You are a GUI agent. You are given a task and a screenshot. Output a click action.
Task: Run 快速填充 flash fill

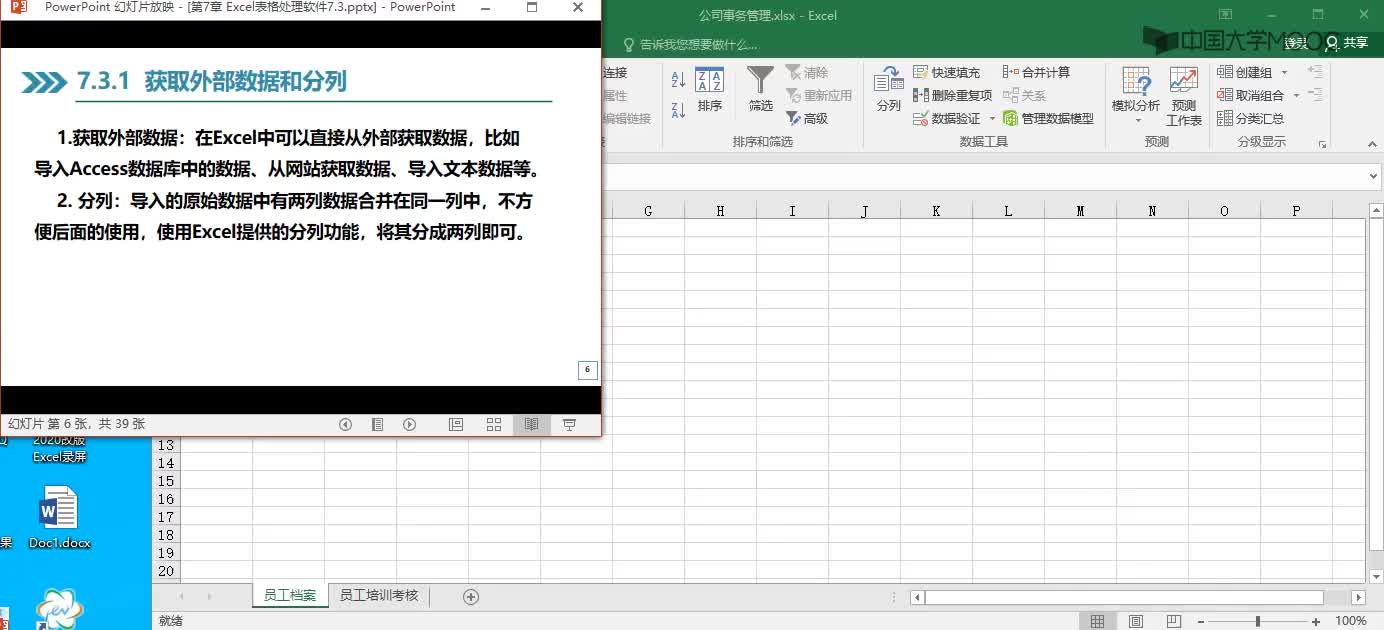coord(946,72)
